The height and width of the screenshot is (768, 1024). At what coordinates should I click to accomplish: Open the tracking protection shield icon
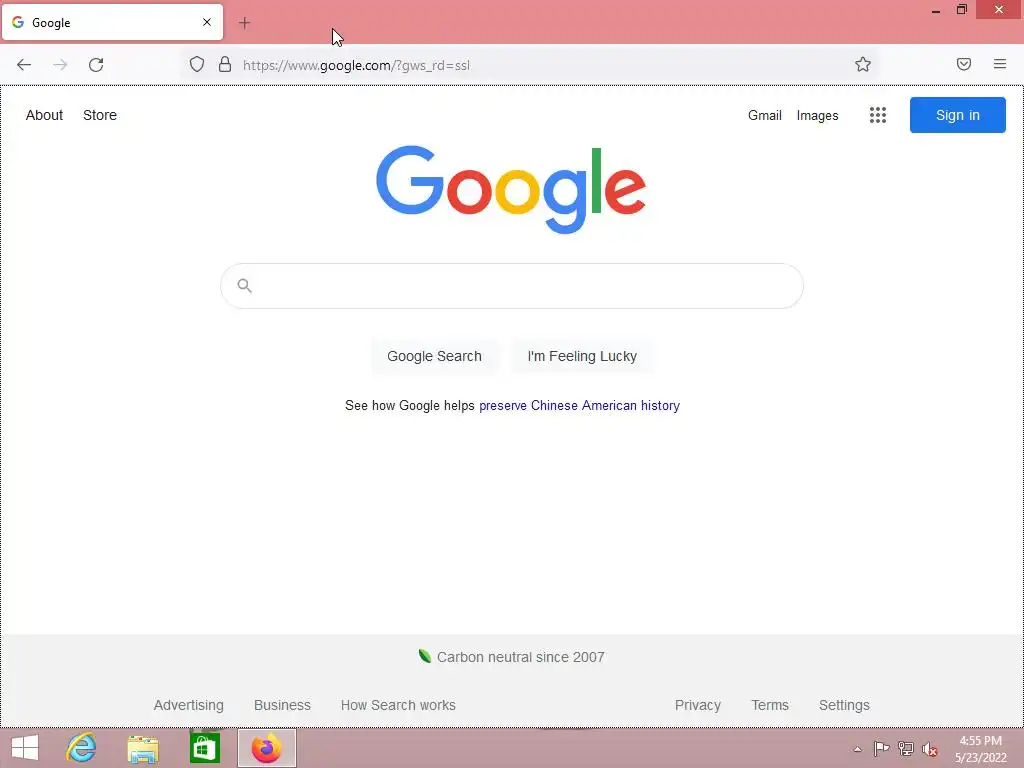(197, 64)
